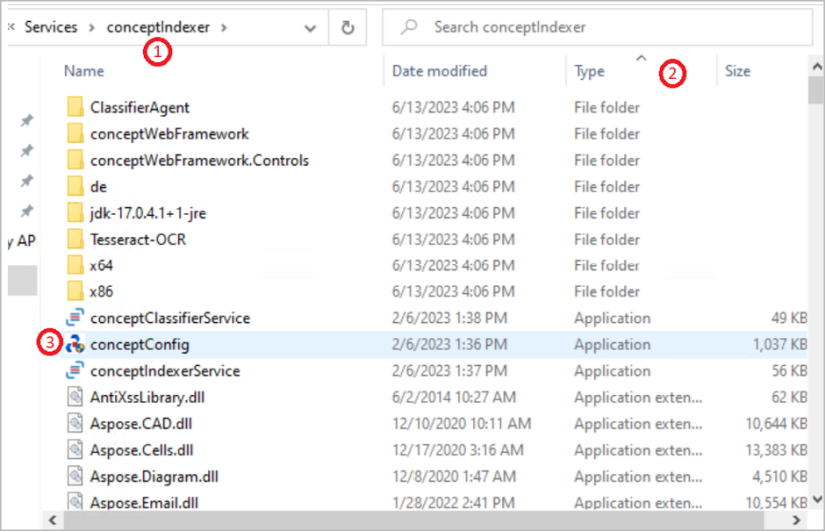Click the conceptClassifierService application icon

(75, 318)
